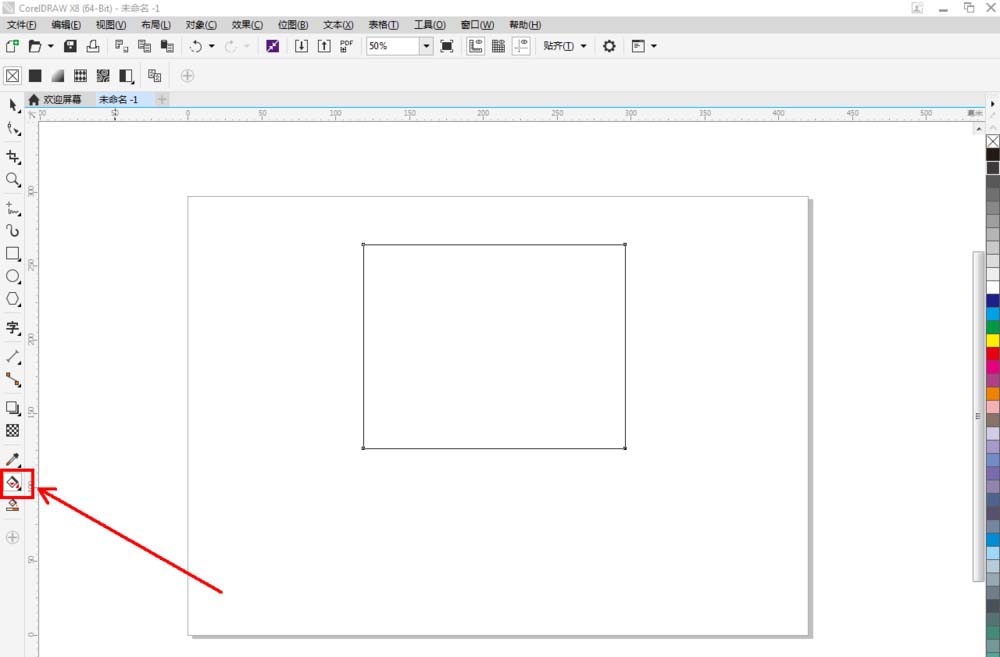Select the Parallel Dimension tool

point(13,357)
